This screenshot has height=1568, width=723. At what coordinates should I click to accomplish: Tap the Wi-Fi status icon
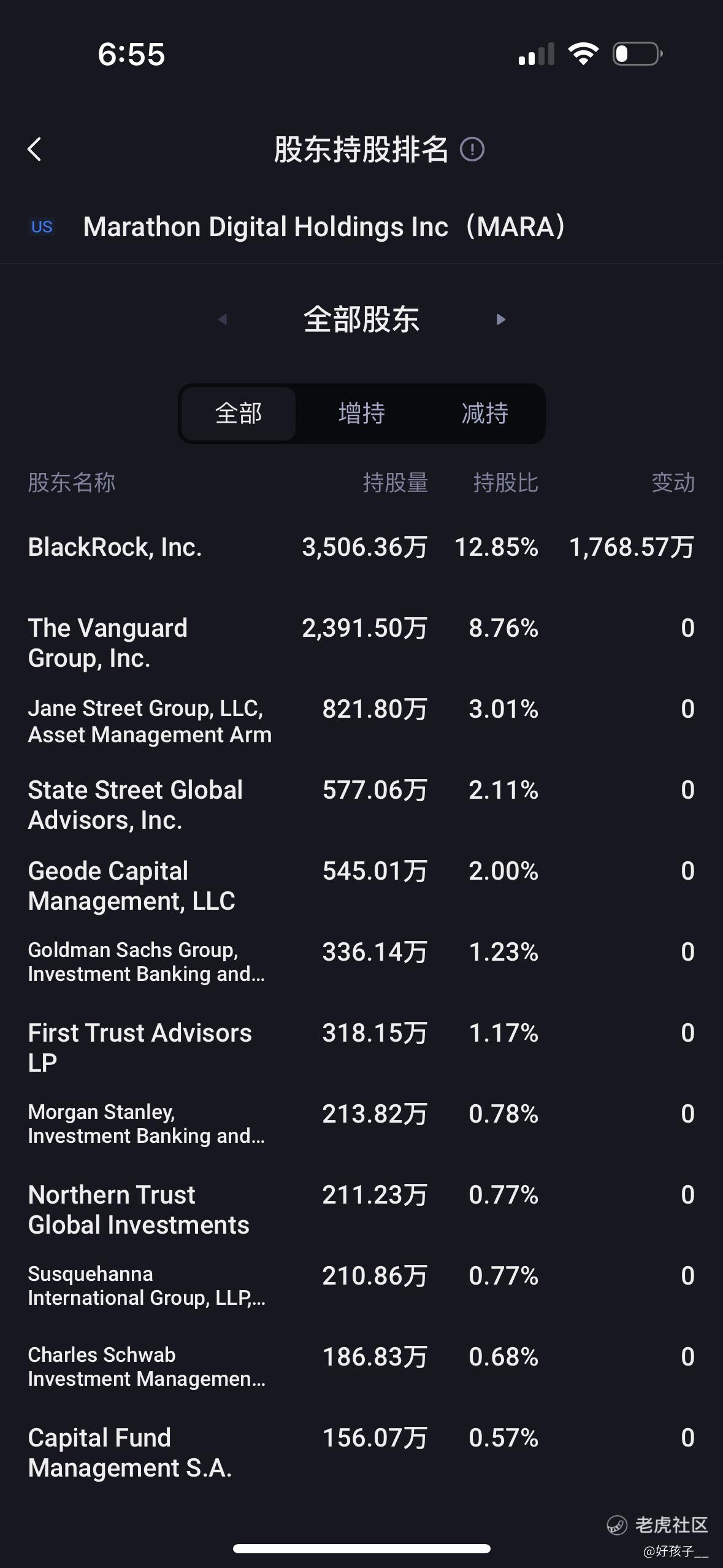583,54
